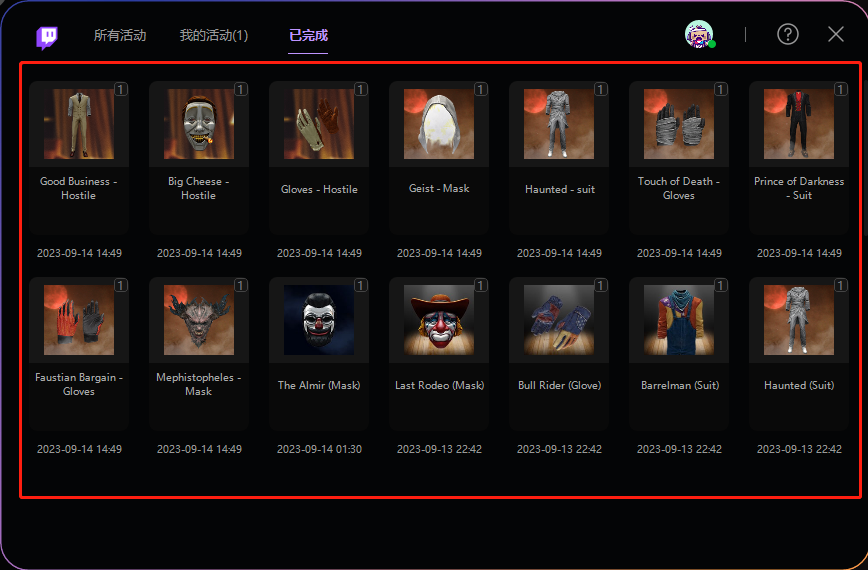Click the count badge on Prince of Darkness card
The width and height of the screenshot is (868, 570).
840,89
